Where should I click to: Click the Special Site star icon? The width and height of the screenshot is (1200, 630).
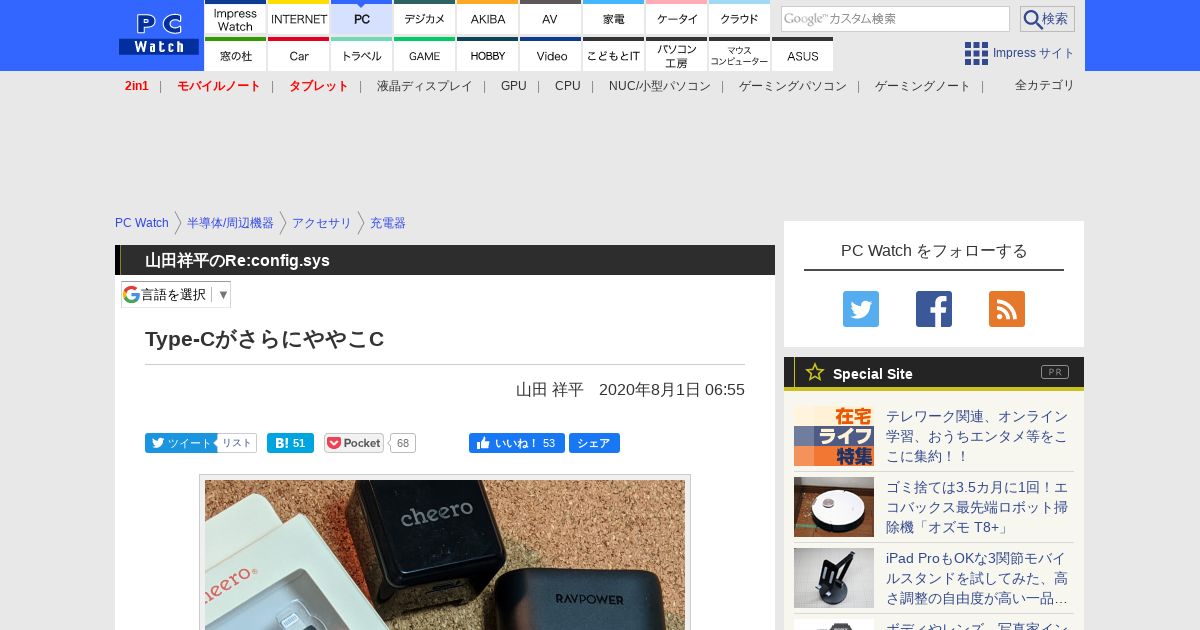[815, 373]
